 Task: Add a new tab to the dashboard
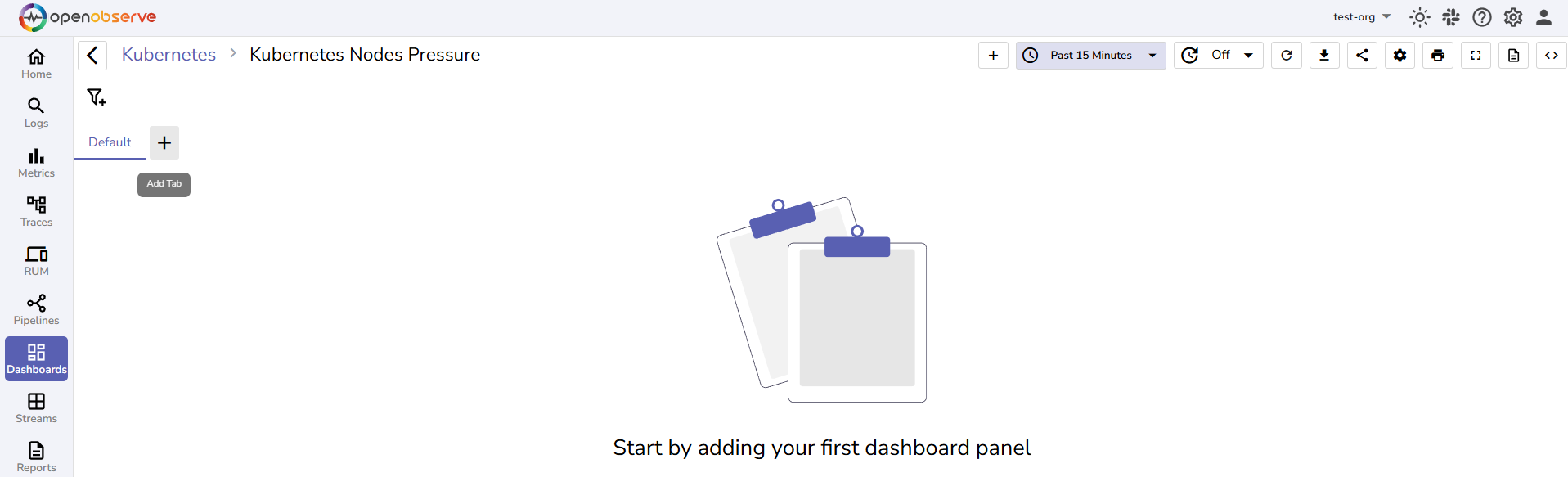pos(164,142)
